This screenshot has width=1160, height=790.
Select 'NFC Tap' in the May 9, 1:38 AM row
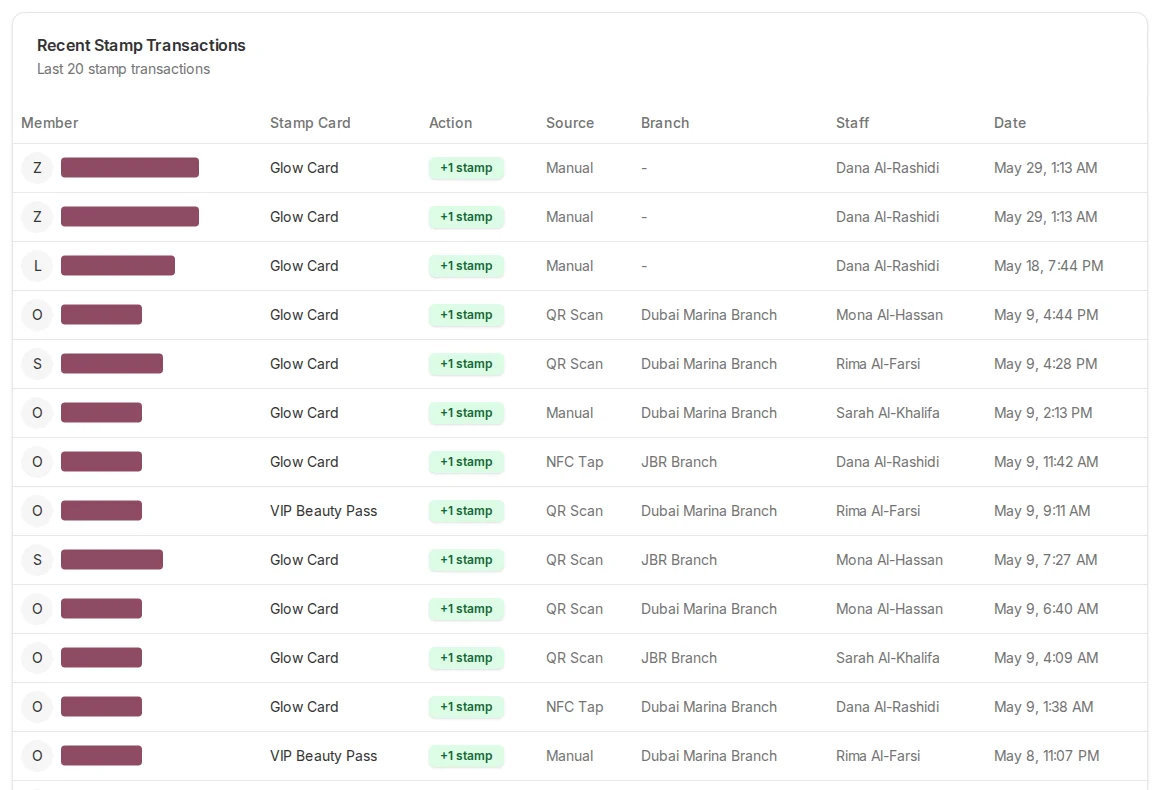click(575, 706)
